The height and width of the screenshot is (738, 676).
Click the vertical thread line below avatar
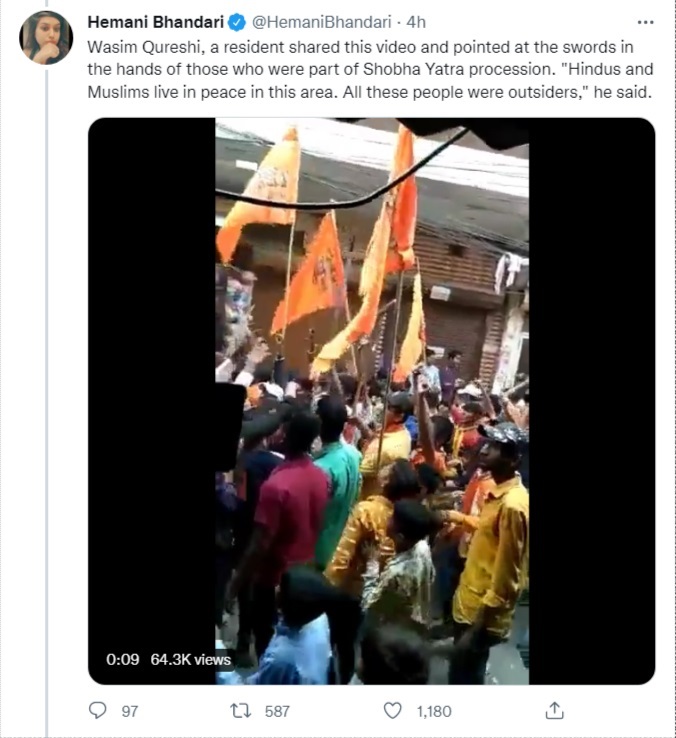tap(47, 400)
